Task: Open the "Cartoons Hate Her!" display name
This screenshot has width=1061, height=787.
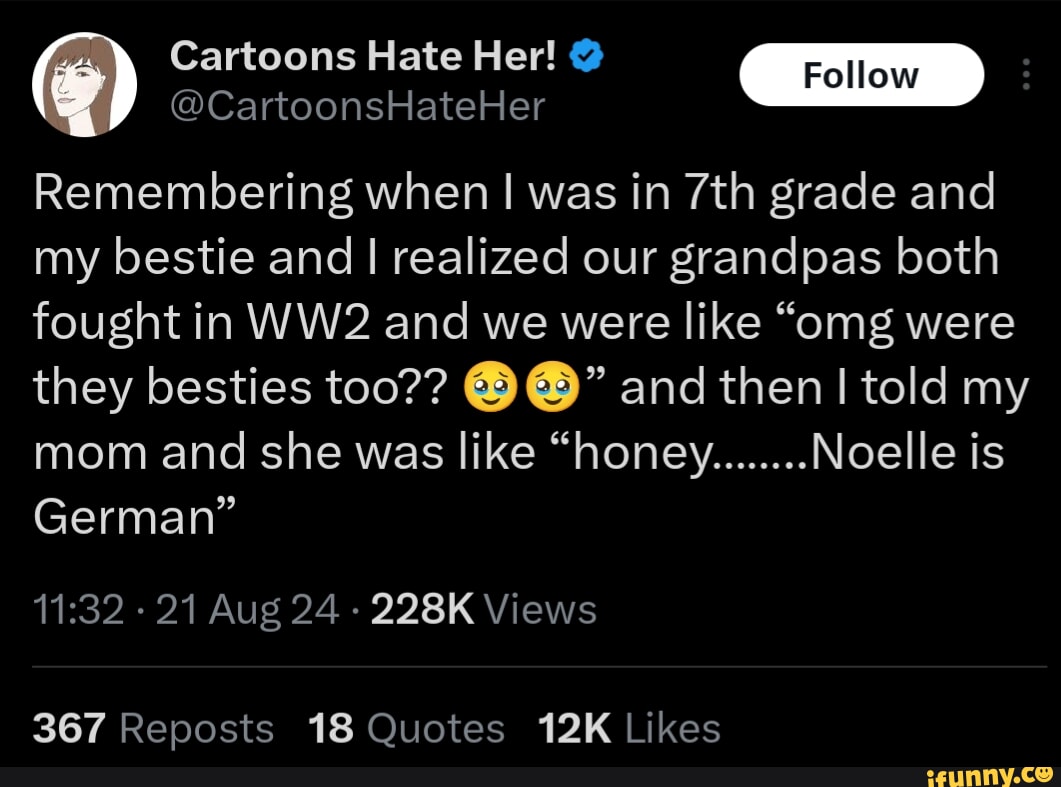Action: click(364, 57)
